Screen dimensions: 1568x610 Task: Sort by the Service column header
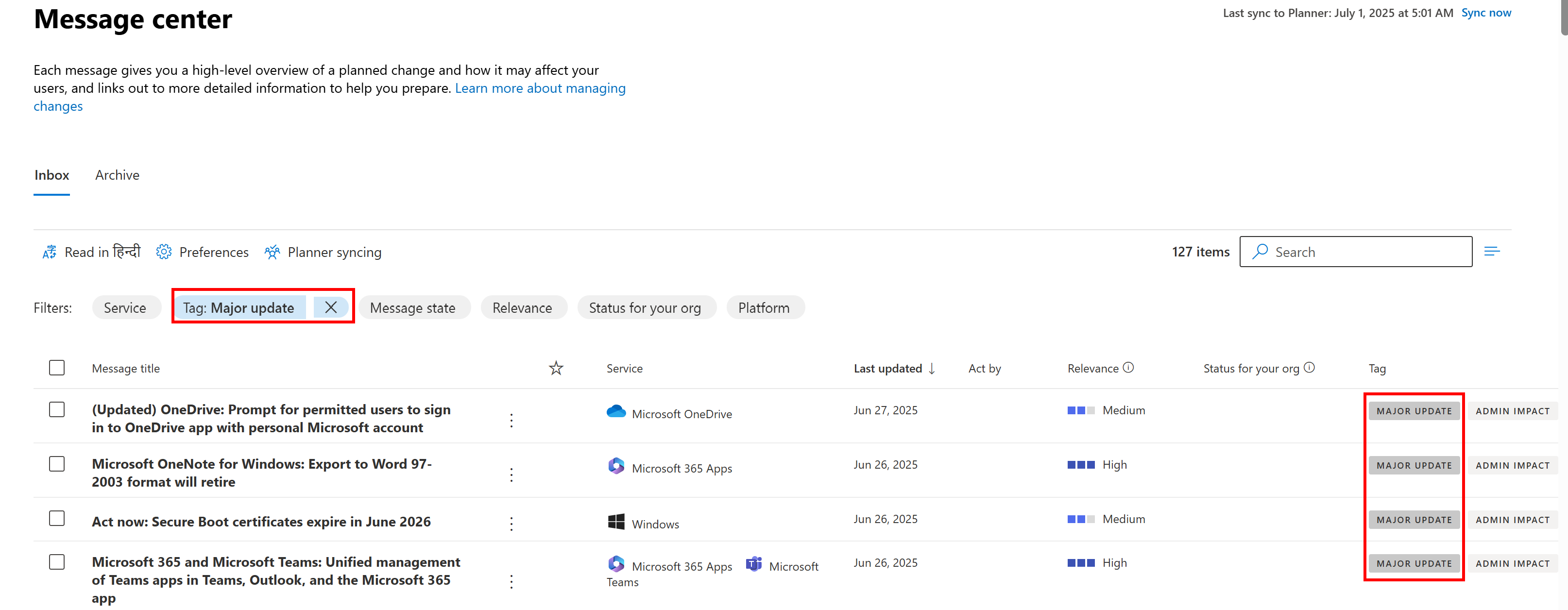pyautogui.click(x=625, y=368)
